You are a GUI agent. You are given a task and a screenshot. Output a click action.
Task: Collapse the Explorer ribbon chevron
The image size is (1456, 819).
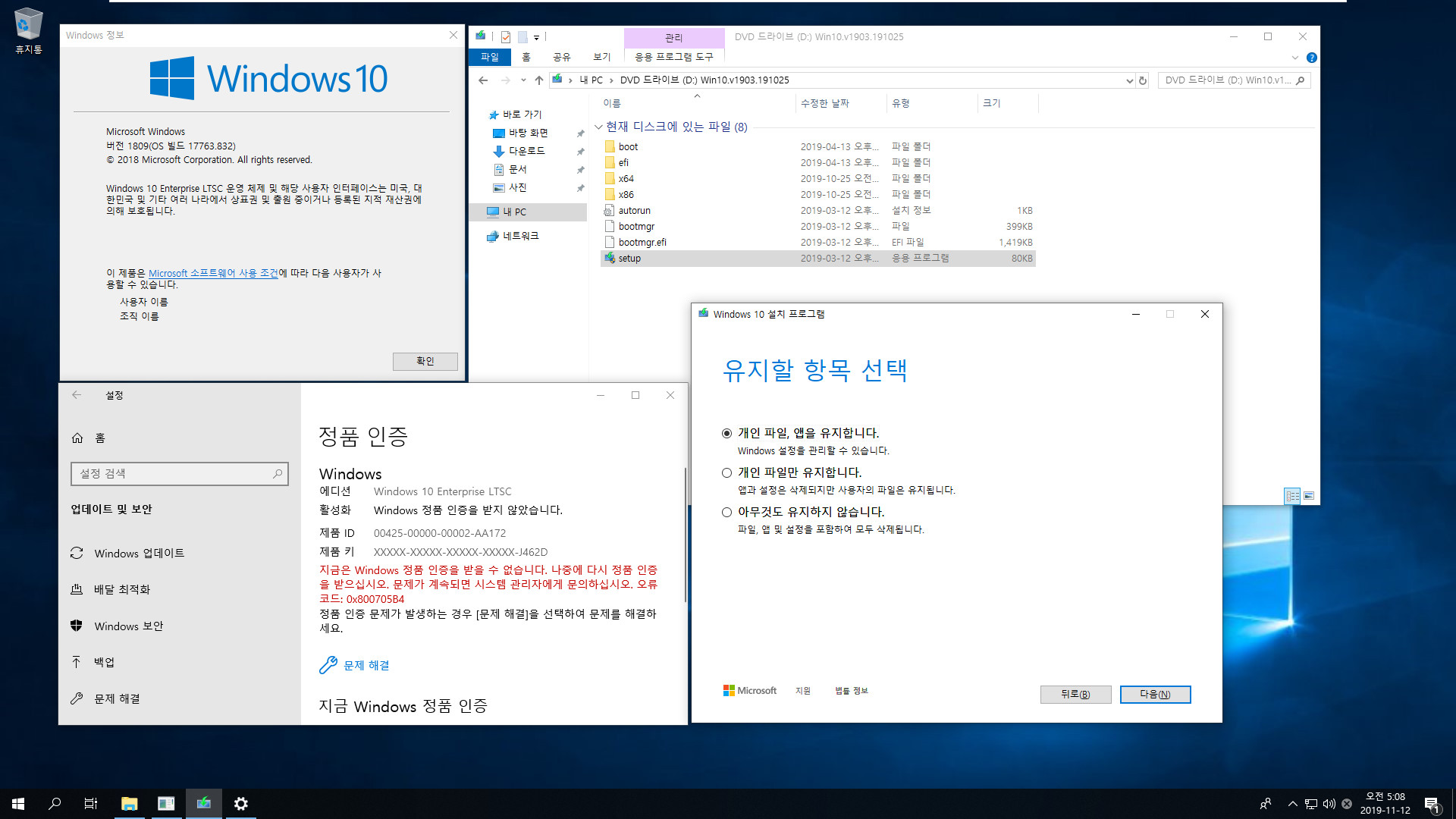1295,58
